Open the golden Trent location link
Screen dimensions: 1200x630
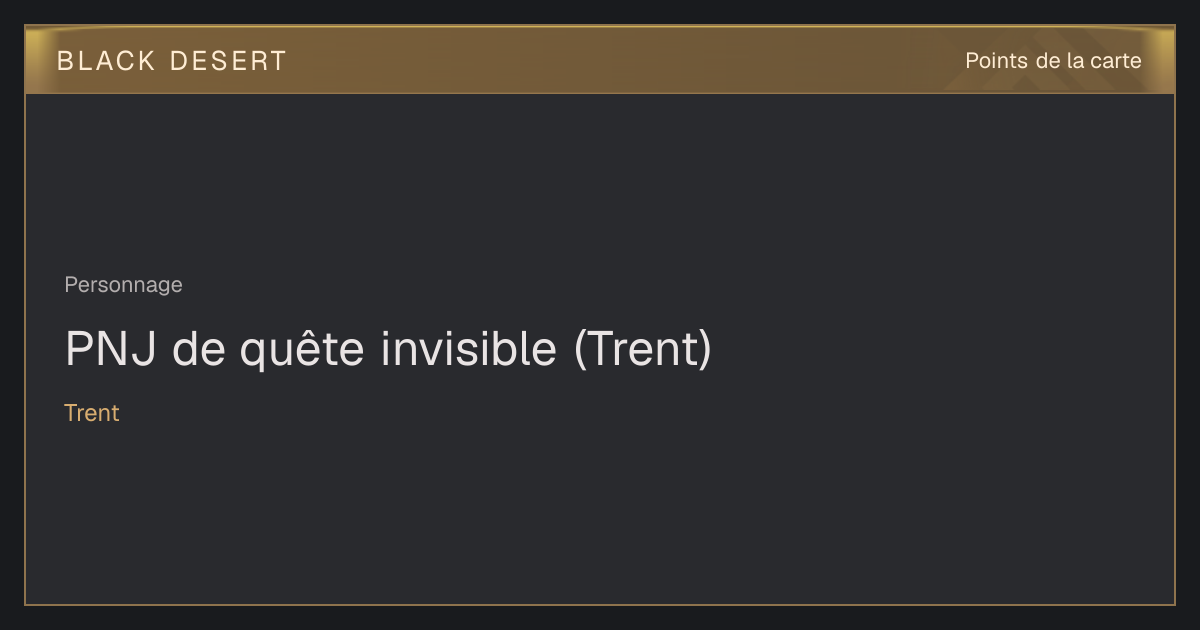tap(92, 413)
